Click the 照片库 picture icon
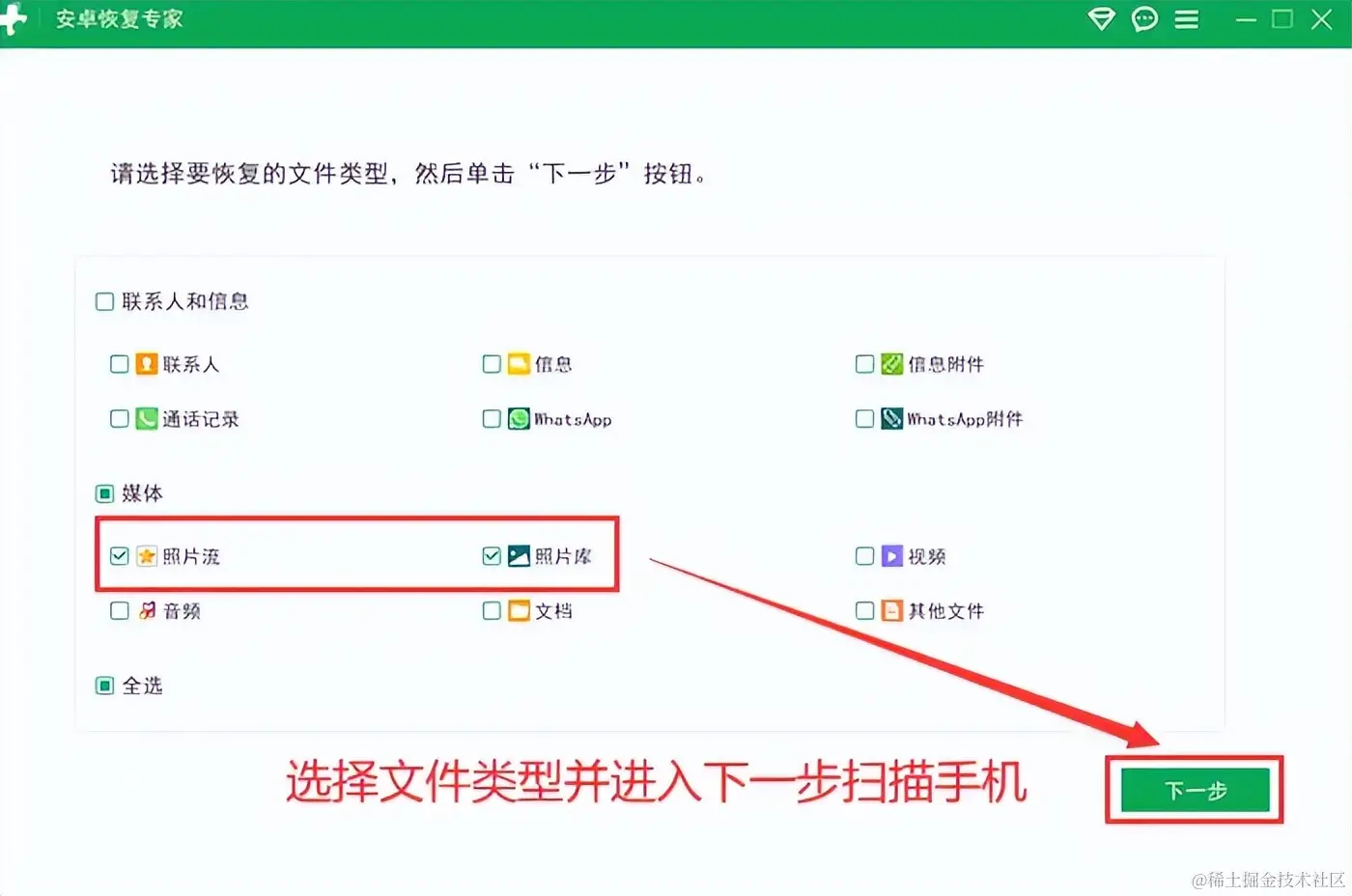 (x=519, y=556)
